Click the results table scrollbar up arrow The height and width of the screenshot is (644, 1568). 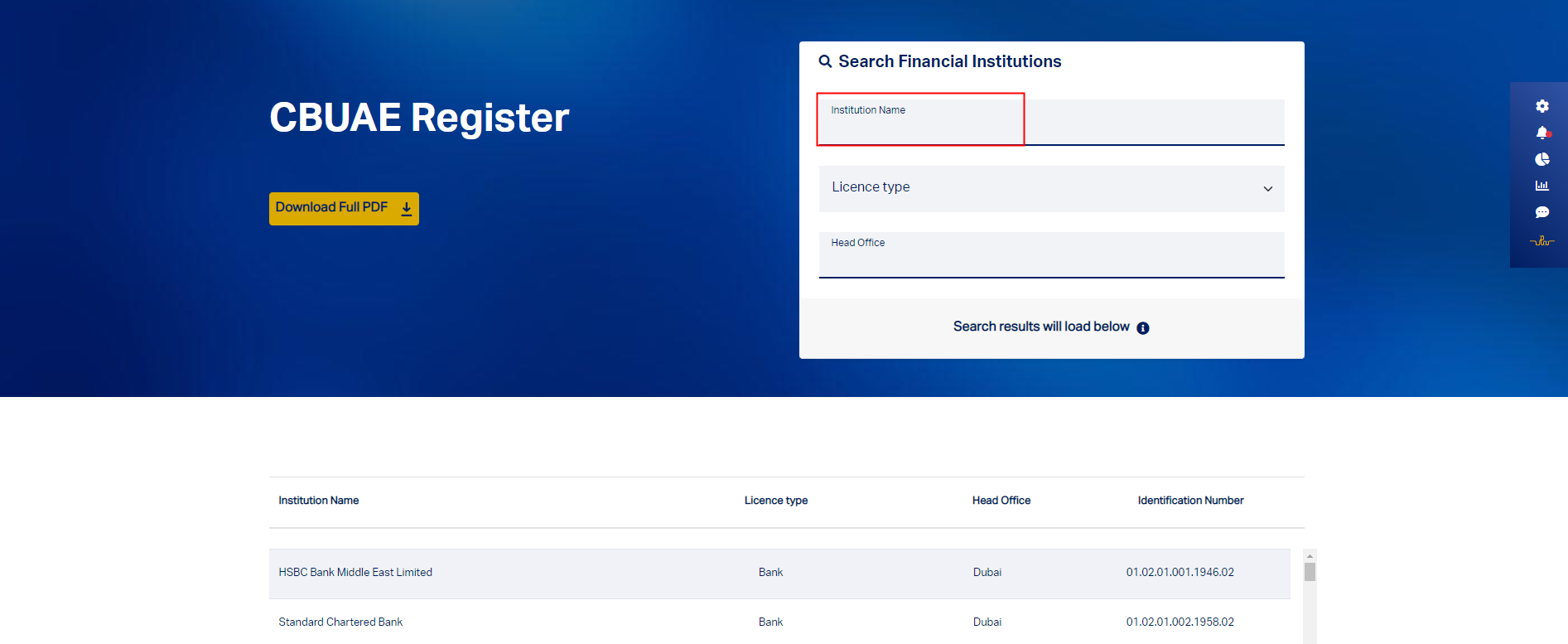[1310, 556]
